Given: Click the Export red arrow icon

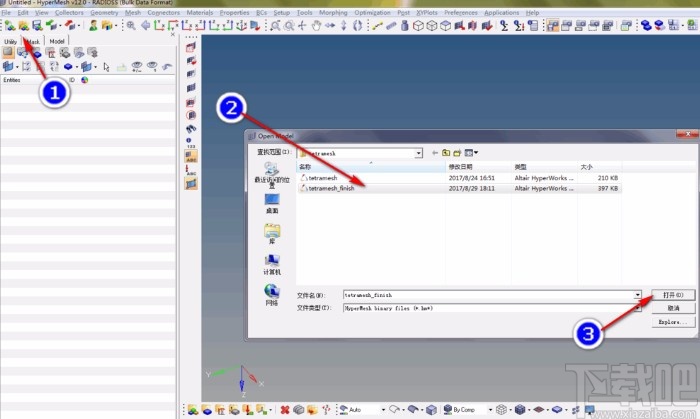Looking at the screenshot, I should (70, 25).
